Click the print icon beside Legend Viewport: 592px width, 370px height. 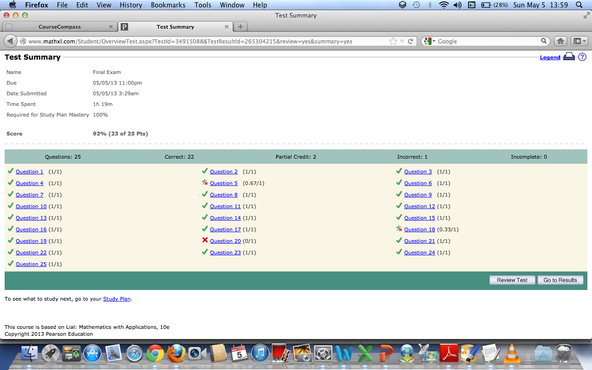(x=569, y=57)
